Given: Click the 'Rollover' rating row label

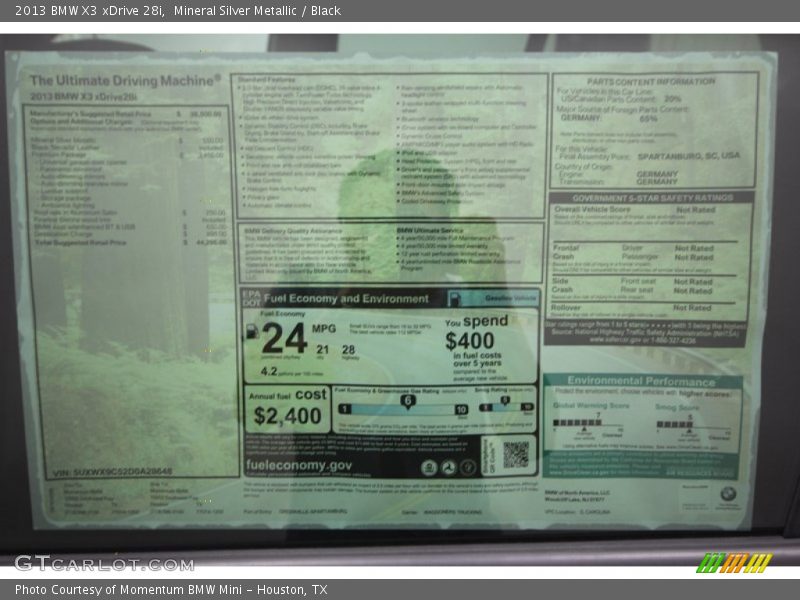Looking at the screenshot, I should point(566,308).
